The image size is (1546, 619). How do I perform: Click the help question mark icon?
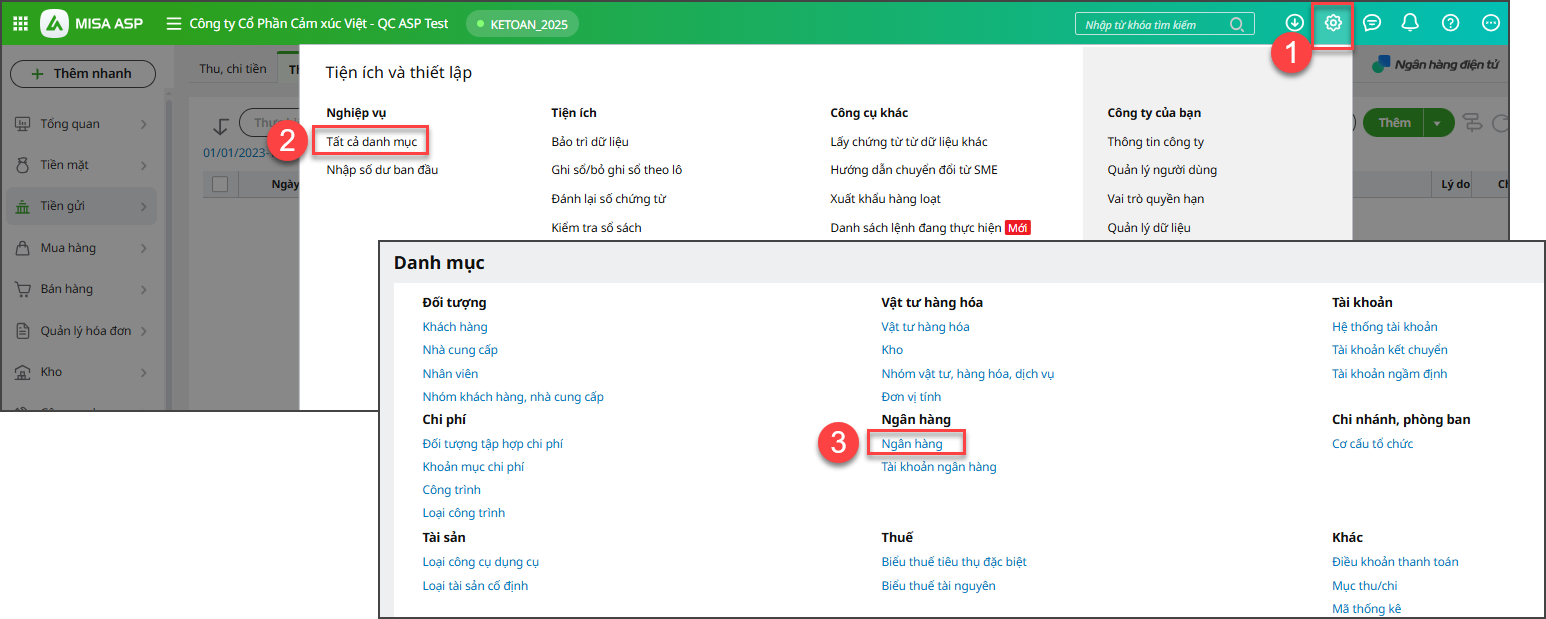click(x=1451, y=23)
